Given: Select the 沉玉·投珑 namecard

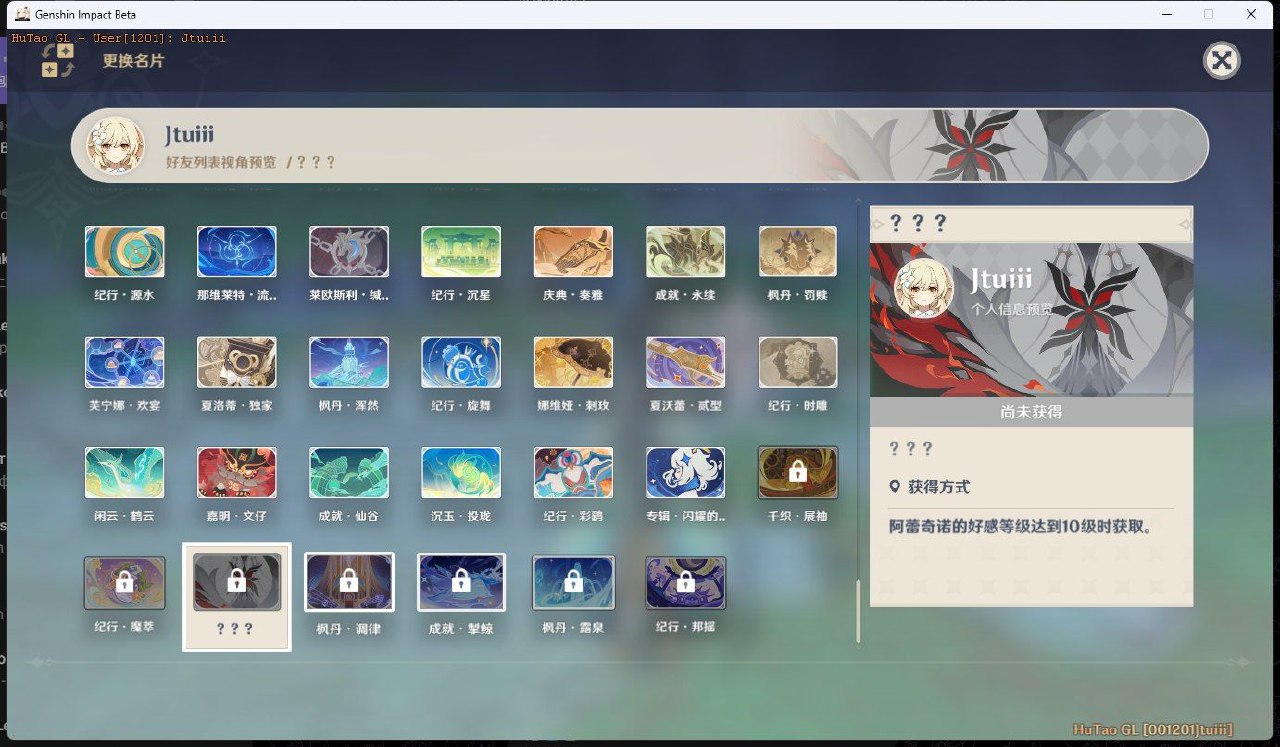Looking at the screenshot, I should pos(461,472).
